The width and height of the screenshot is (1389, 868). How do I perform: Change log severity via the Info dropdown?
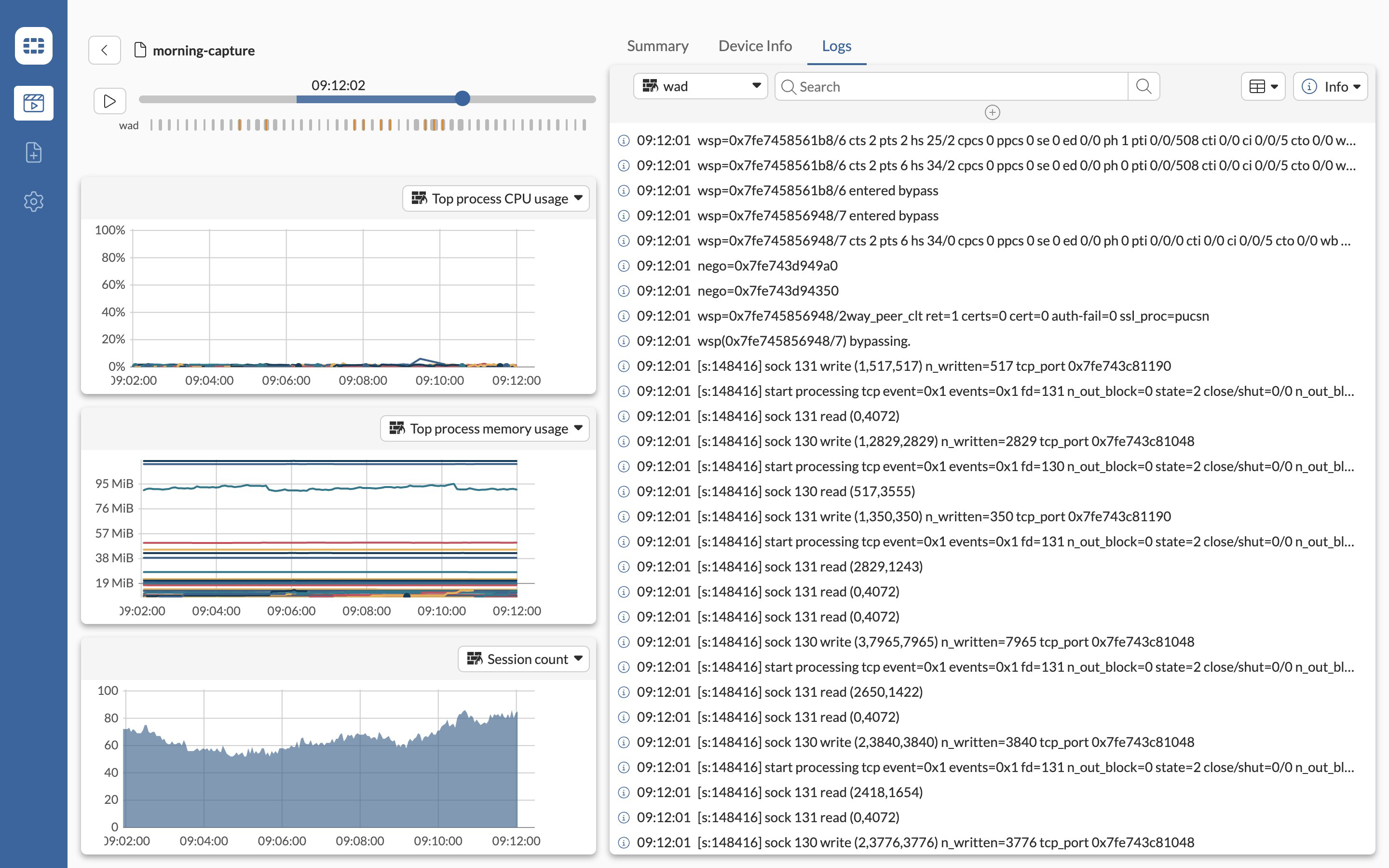click(1331, 86)
